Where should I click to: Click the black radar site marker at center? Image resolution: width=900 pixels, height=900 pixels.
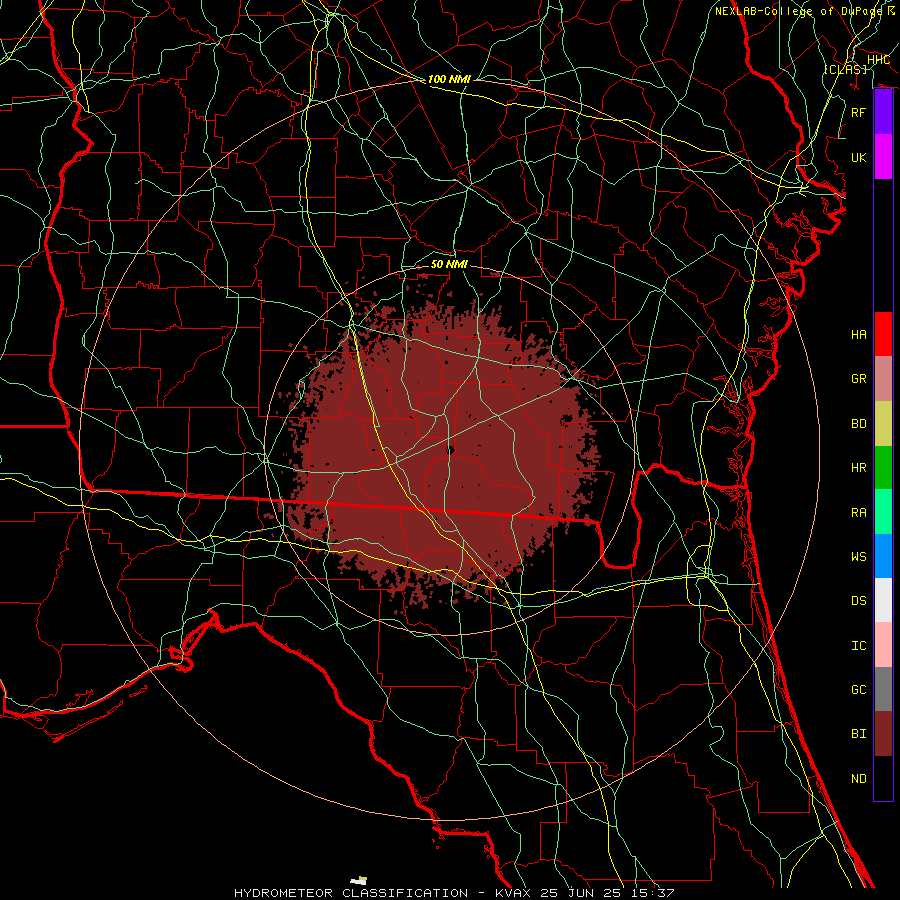451,451
